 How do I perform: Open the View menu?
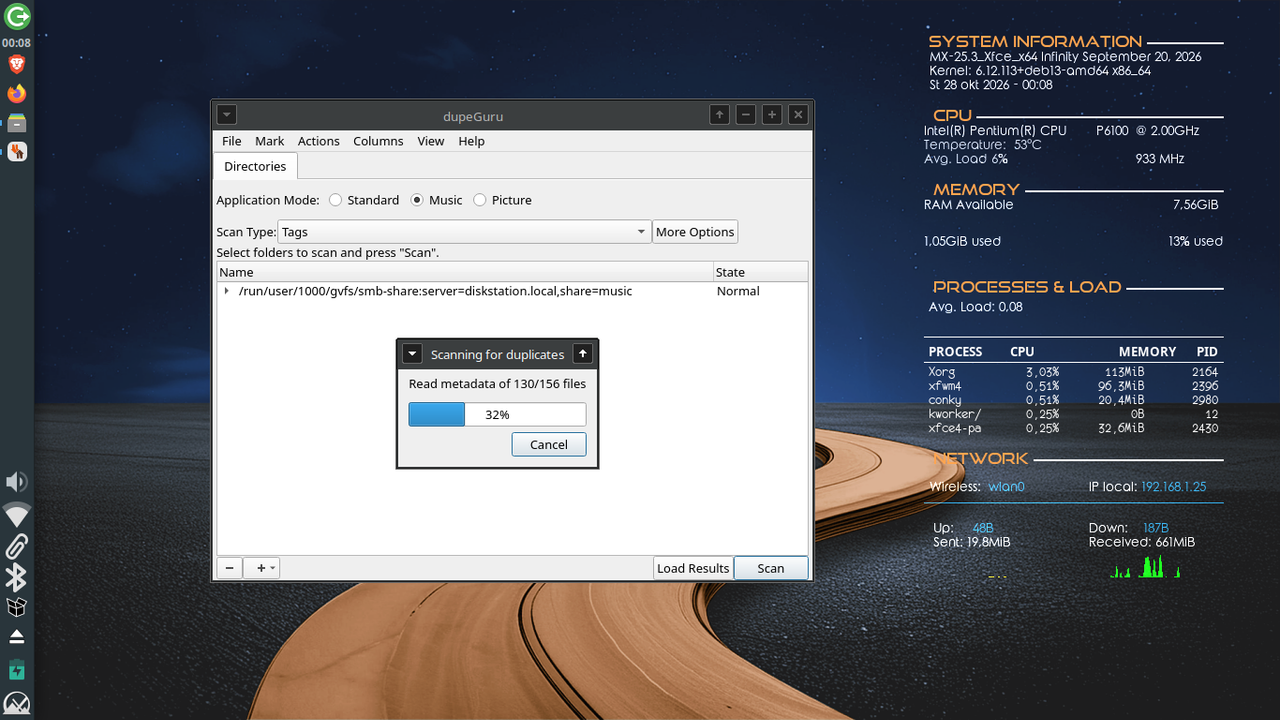[431, 141]
